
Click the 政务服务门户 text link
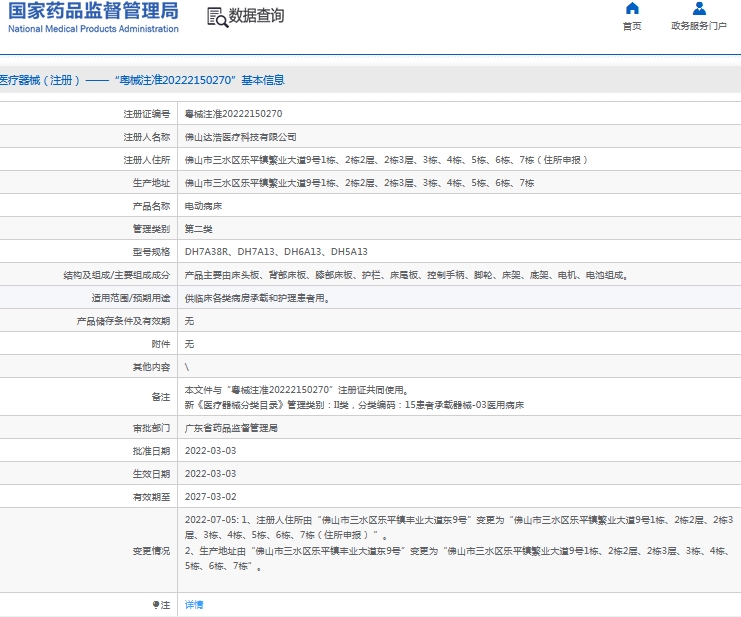tap(699, 26)
